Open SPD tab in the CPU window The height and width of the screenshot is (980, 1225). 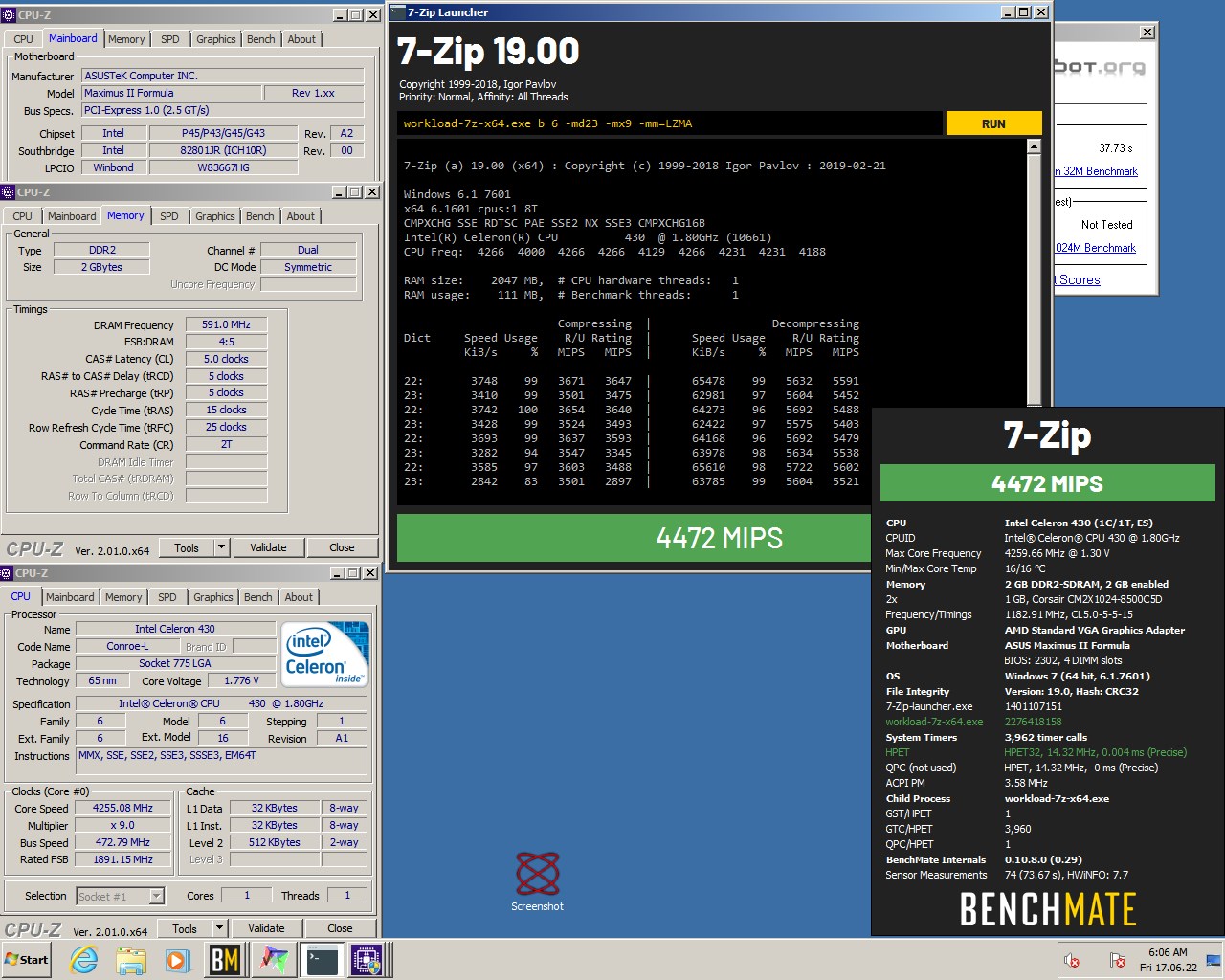[167, 597]
